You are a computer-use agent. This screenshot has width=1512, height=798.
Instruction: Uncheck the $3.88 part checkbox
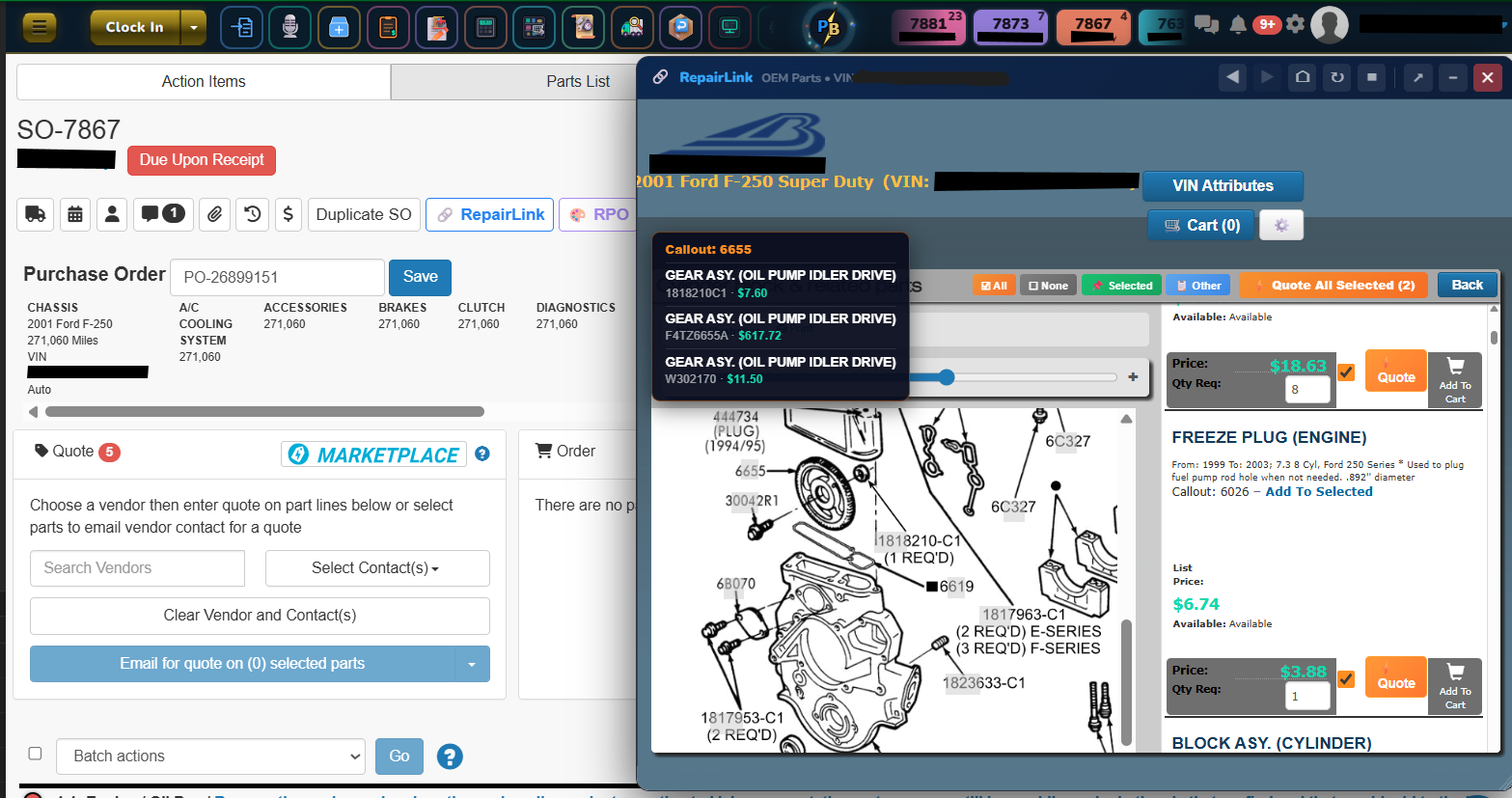point(1346,678)
